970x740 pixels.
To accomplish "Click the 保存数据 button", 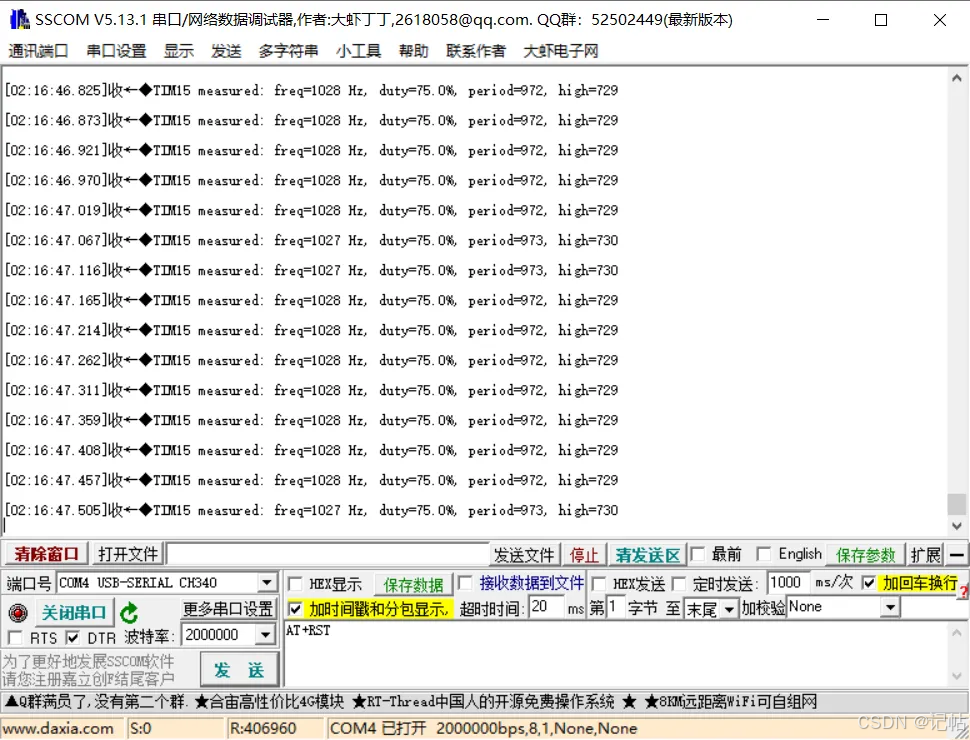I will [x=413, y=584].
